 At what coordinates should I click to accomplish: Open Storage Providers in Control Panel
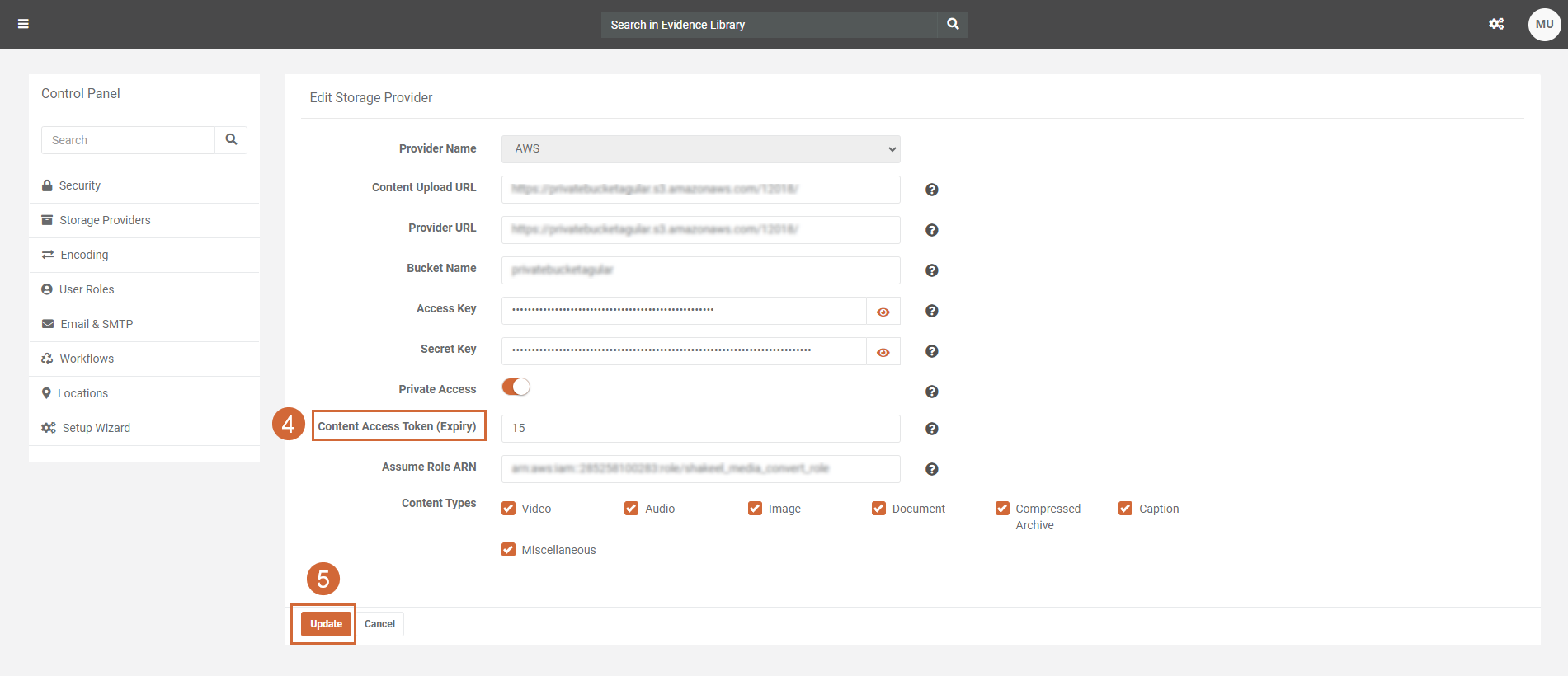[x=105, y=220]
